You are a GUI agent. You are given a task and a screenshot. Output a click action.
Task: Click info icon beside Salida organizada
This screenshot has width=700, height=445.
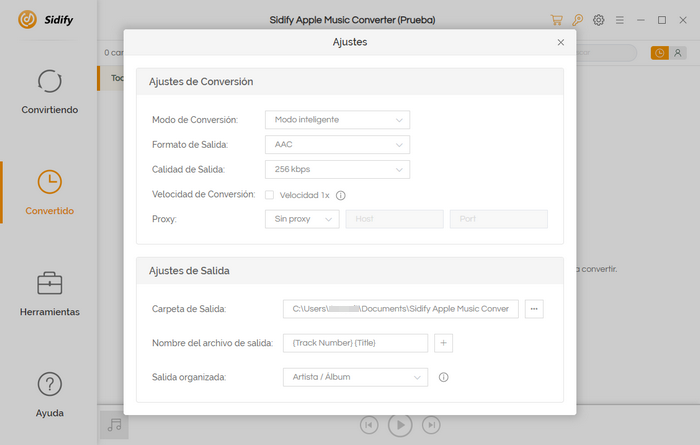pyautogui.click(x=443, y=377)
